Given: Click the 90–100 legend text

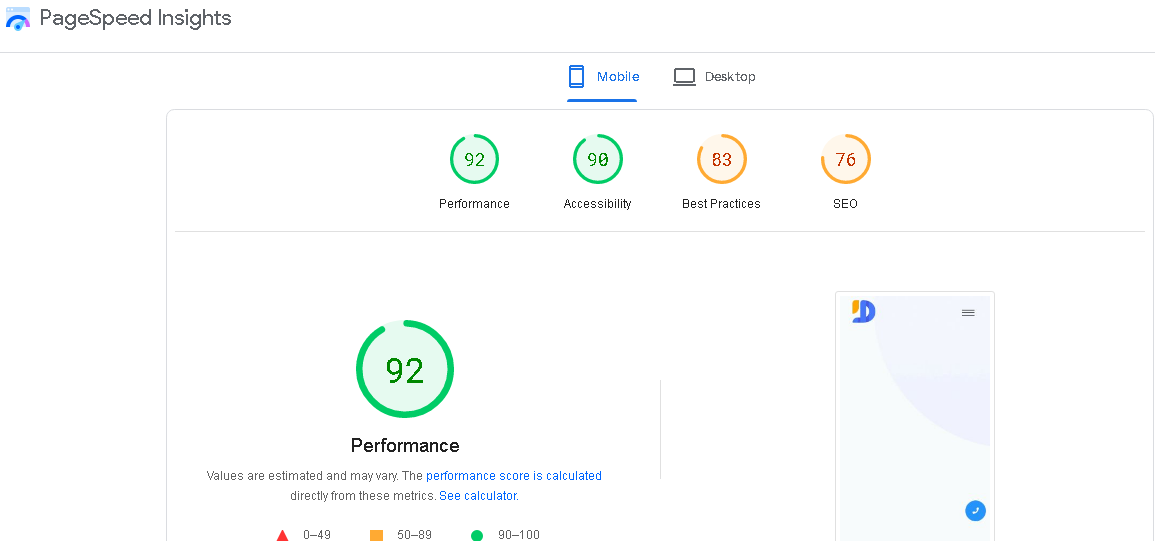Looking at the screenshot, I should point(519,535).
